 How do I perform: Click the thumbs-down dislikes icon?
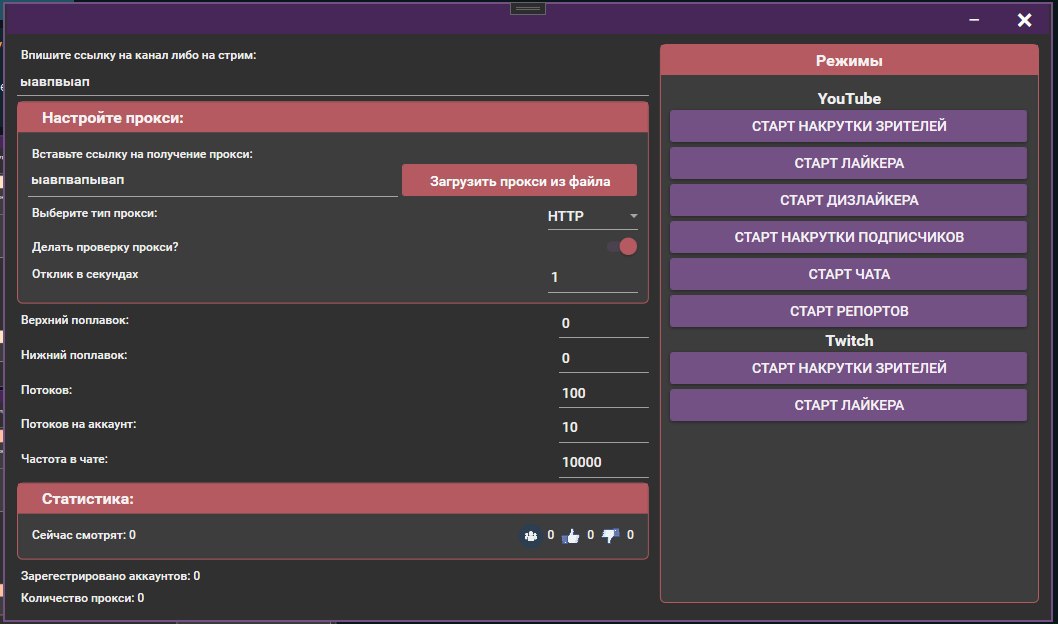[611, 536]
